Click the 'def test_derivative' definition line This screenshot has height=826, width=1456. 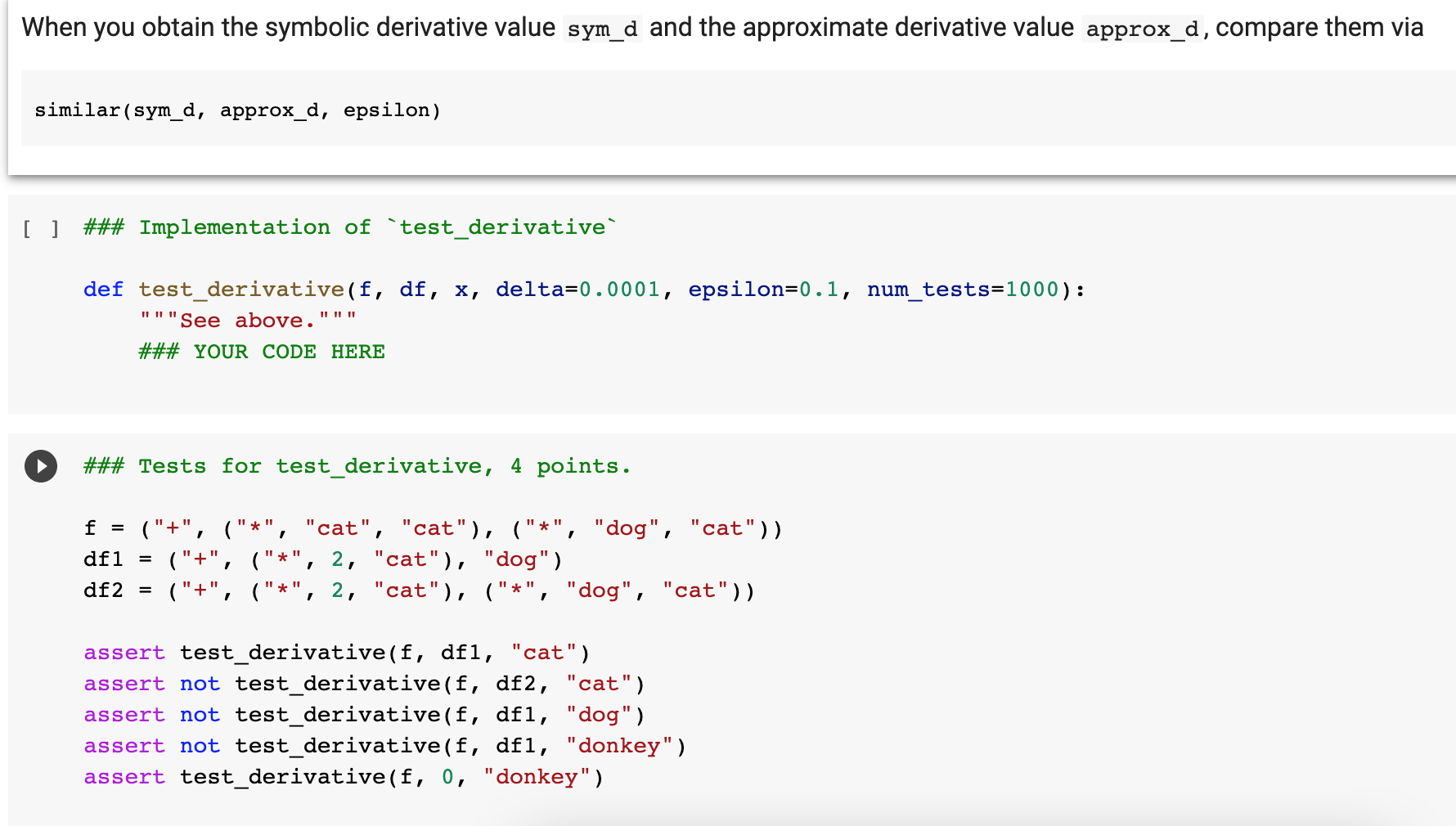point(584,290)
